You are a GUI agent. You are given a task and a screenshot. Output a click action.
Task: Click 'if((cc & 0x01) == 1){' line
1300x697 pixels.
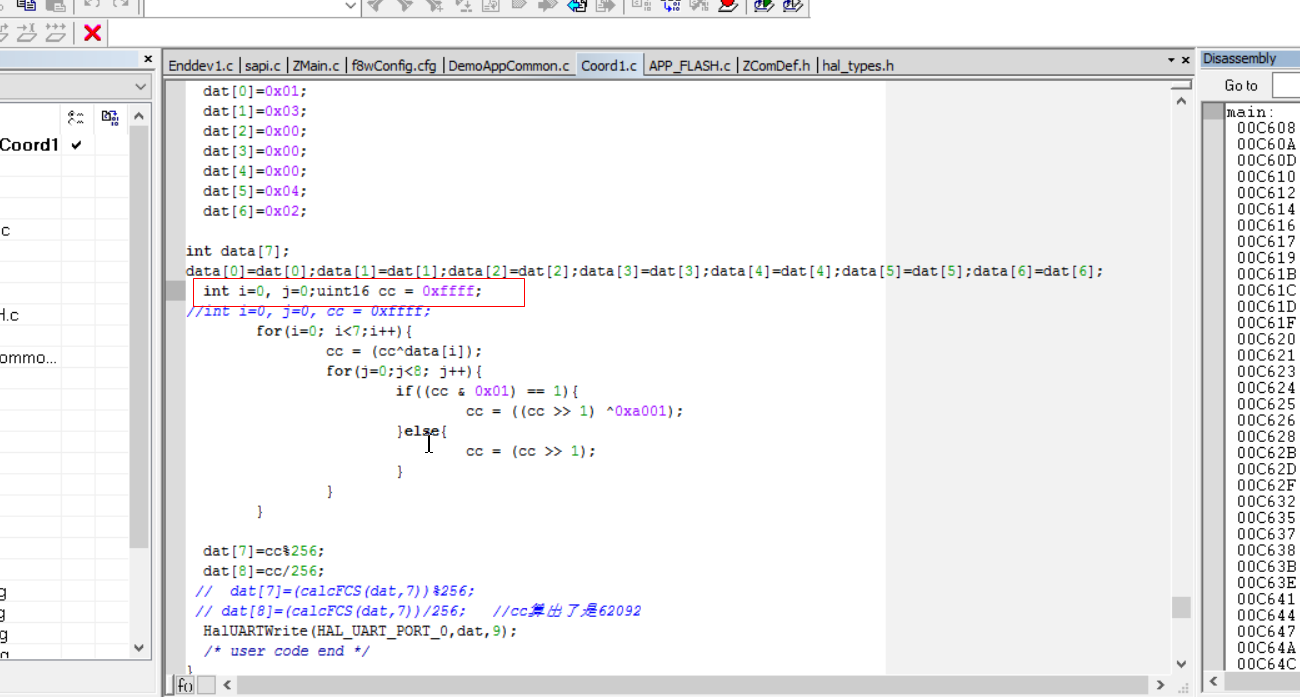(x=487, y=391)
